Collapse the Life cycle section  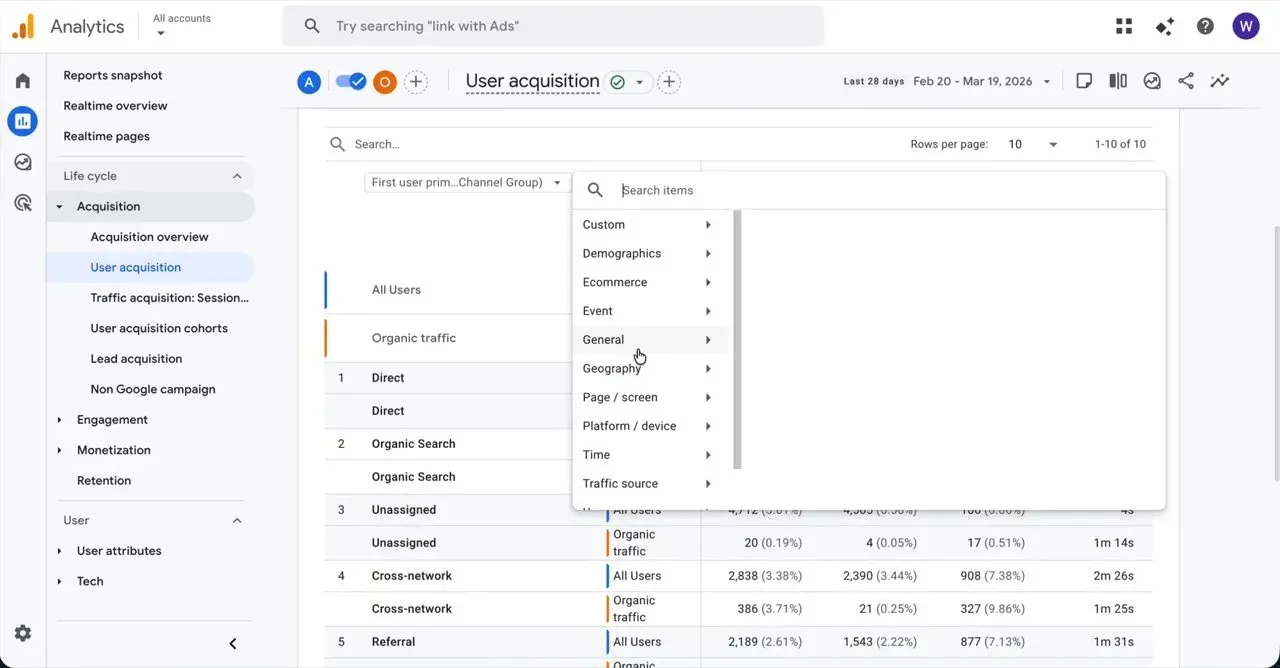coord(237,176)
